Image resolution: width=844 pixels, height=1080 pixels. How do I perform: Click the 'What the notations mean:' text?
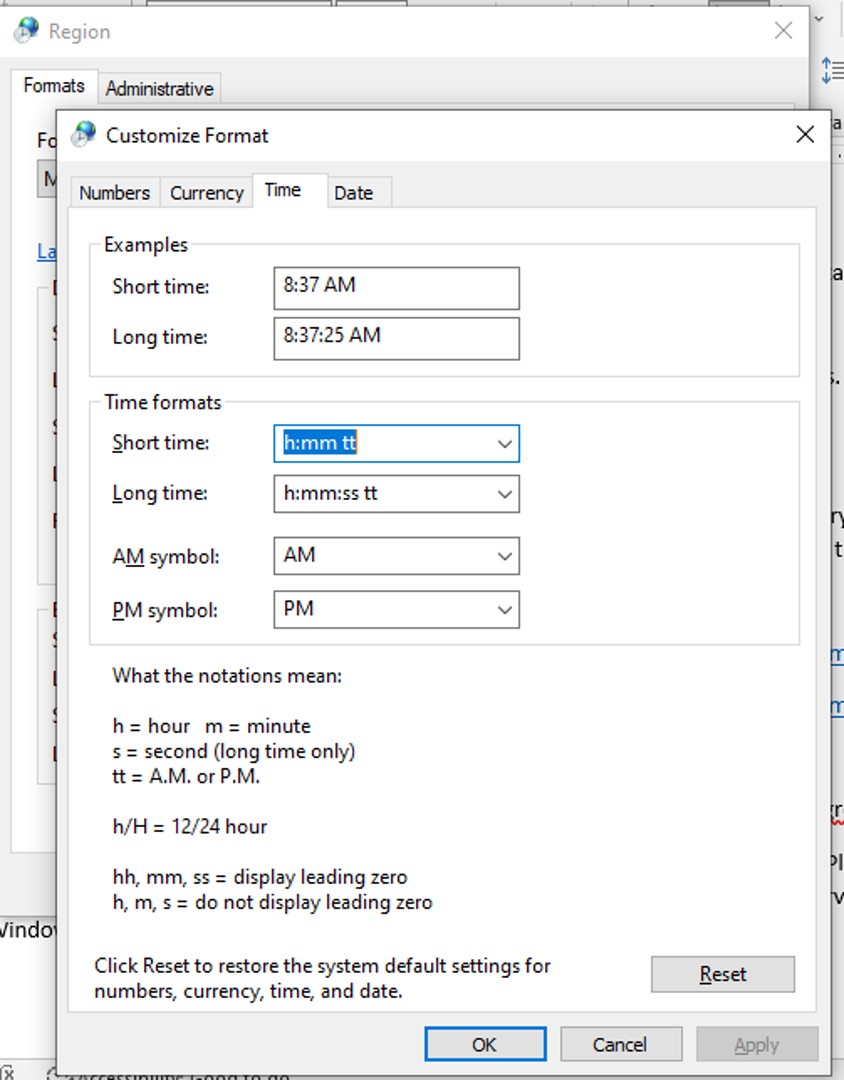pyautogui.click(x=227, y=676)
